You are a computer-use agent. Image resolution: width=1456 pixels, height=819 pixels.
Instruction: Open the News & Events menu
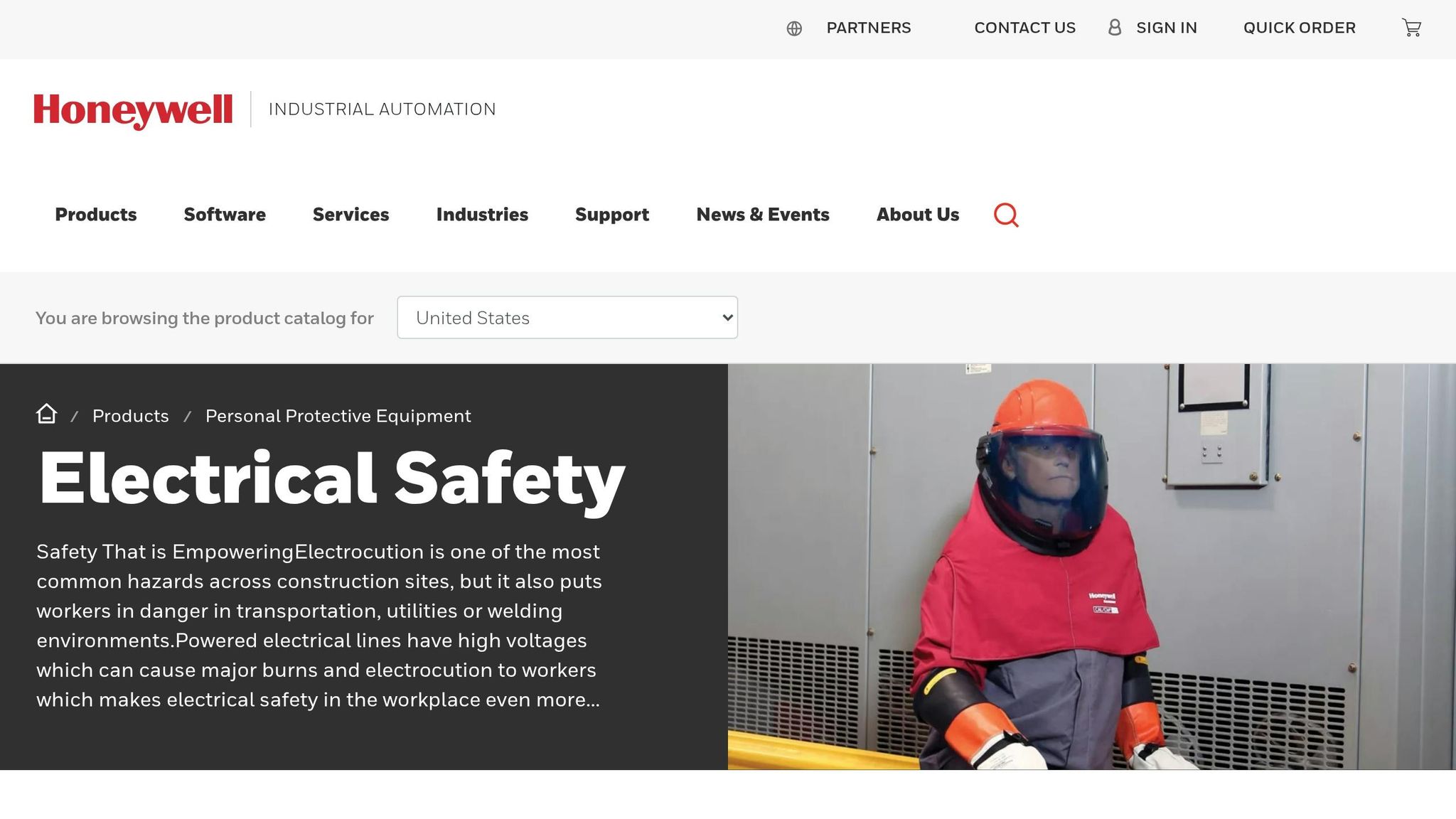763,215
